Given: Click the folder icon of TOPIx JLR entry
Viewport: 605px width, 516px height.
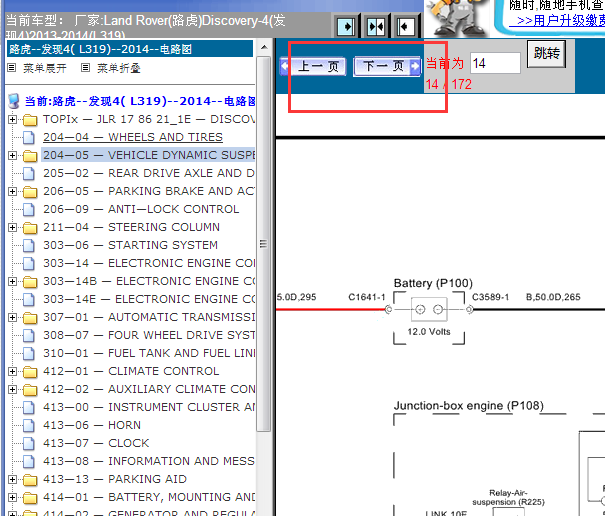Looking at the screenshot, I should pos(30,120).
